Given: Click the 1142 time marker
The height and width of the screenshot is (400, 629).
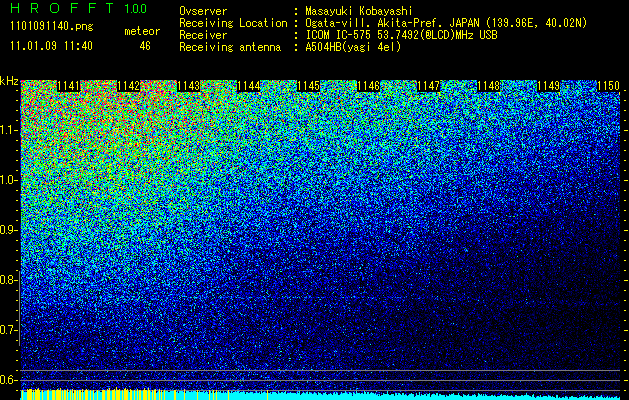Looking at the screenshot, I should click(x=128, y=86).
